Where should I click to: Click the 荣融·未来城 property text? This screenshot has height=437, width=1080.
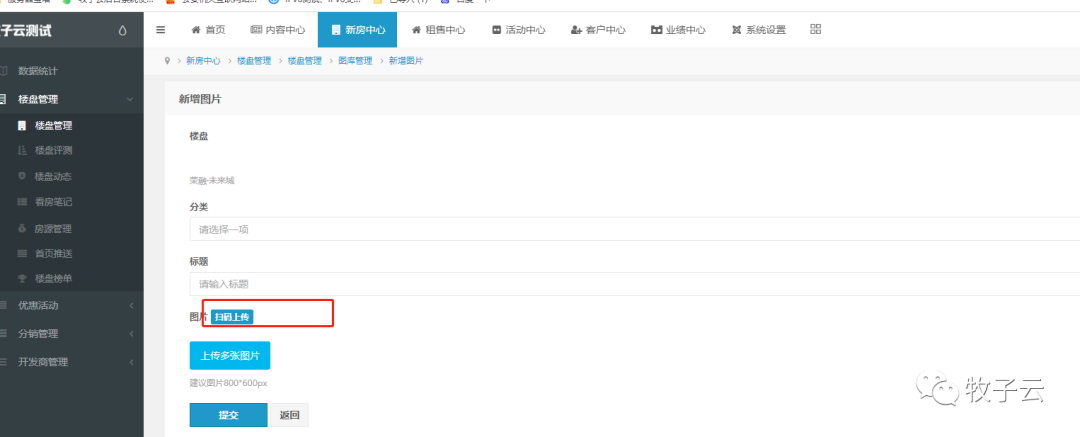[212, 181]
